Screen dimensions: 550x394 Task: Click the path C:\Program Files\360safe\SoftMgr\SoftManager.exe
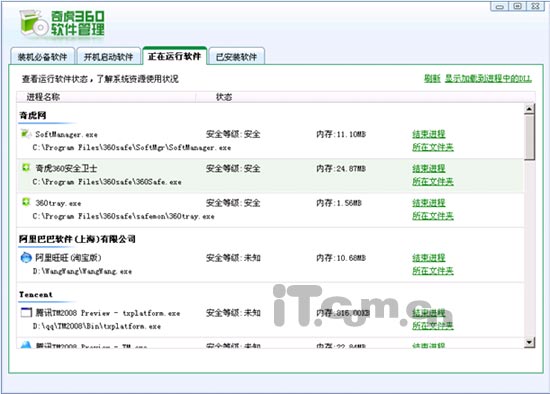(132, 147)
